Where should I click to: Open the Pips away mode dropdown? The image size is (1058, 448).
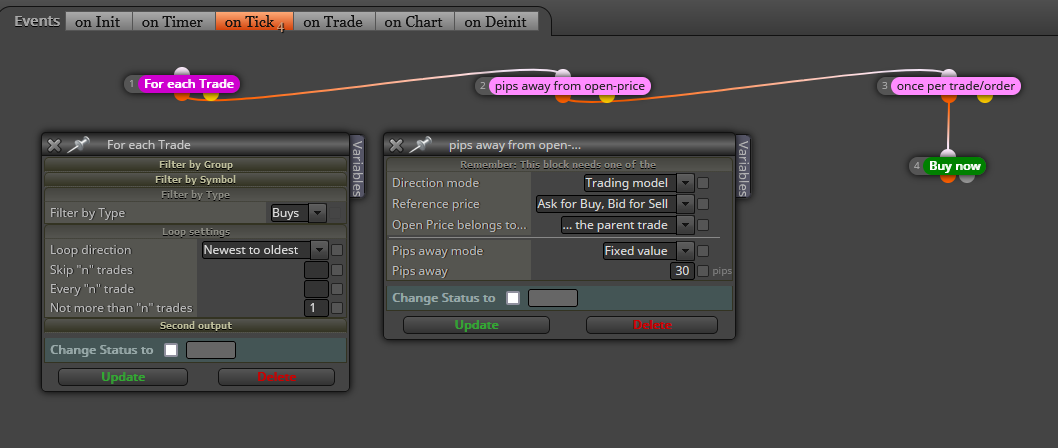(x=648, y=251)
